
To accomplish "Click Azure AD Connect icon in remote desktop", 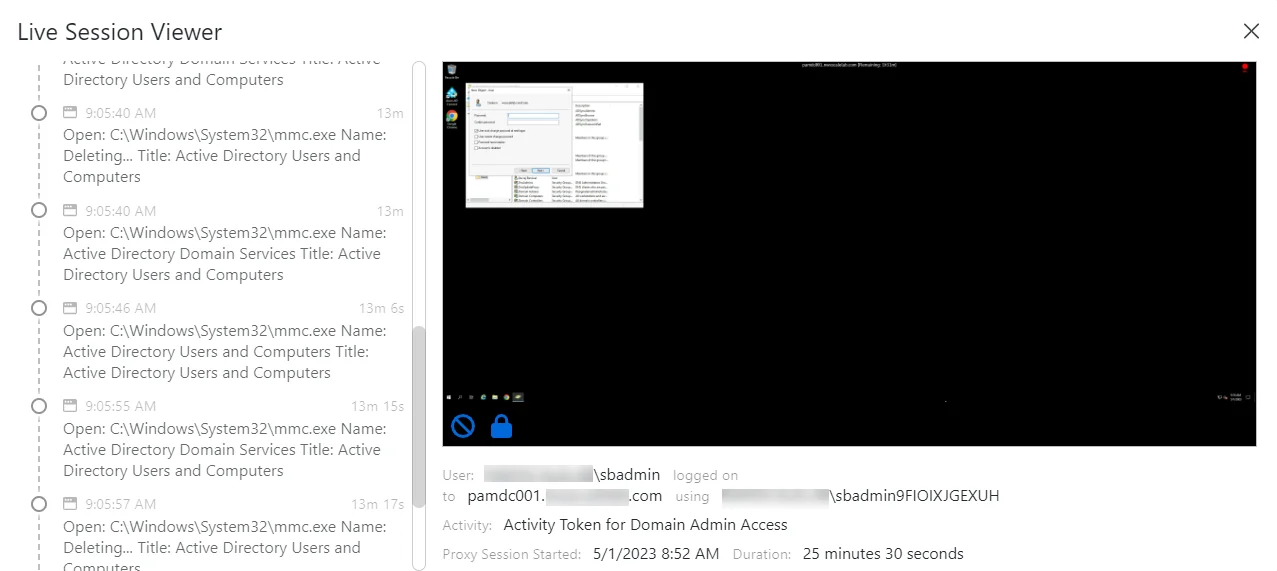I will tap(452, 94).
